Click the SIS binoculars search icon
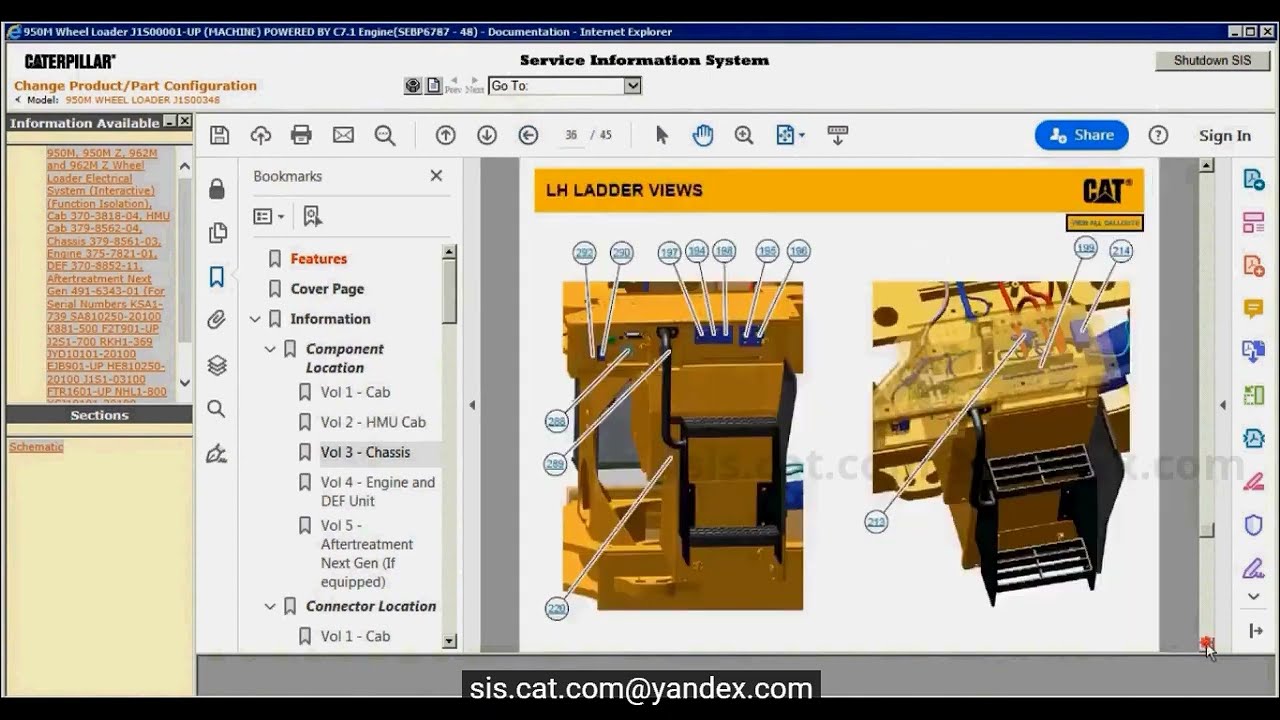The height and width of the screenshot is (720, 1280). point(413,86)
